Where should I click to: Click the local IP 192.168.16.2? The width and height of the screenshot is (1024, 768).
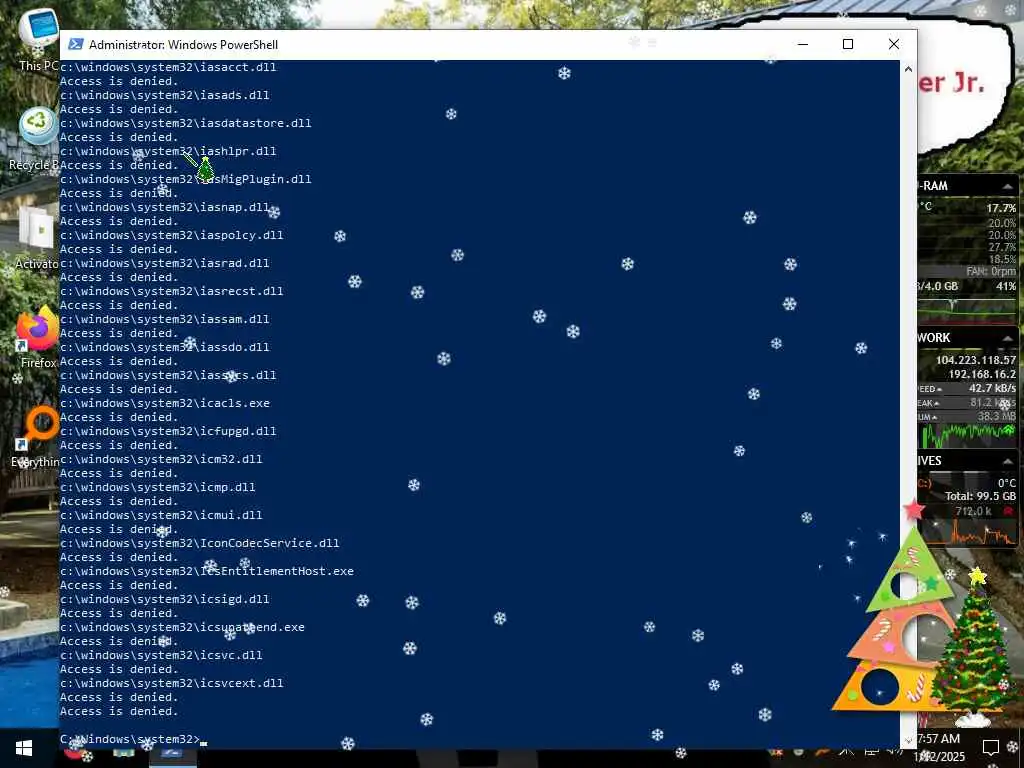pyautogui.click(x=982, y=374)
